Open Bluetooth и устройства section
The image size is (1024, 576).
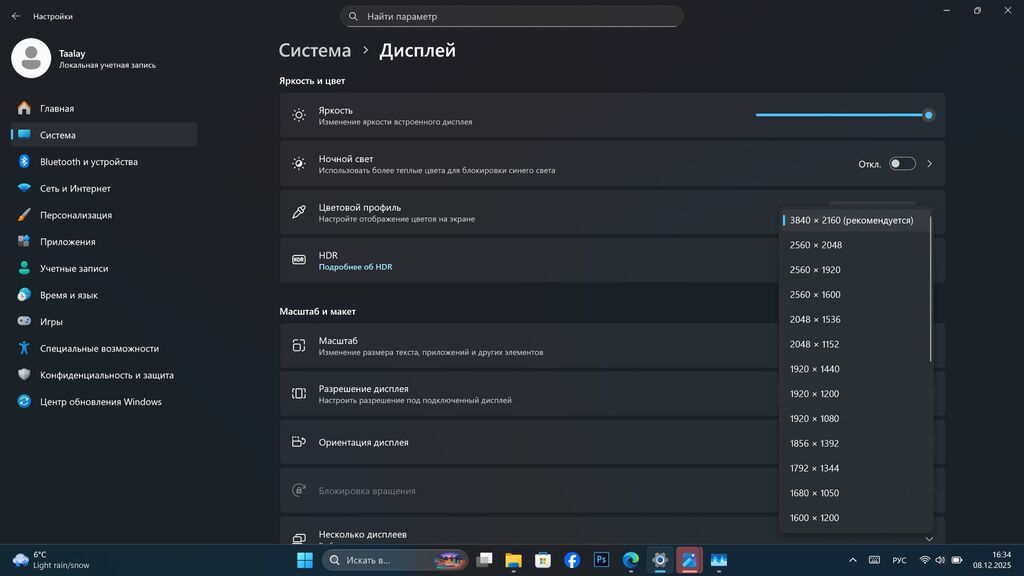pyautogui.click(x=104, y=162)
